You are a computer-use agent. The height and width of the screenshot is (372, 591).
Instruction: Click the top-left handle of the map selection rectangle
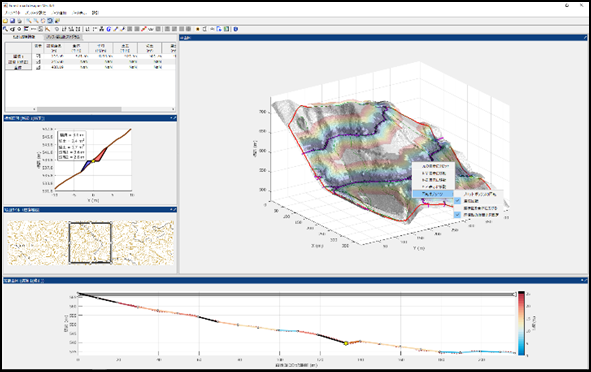[69, 223]
